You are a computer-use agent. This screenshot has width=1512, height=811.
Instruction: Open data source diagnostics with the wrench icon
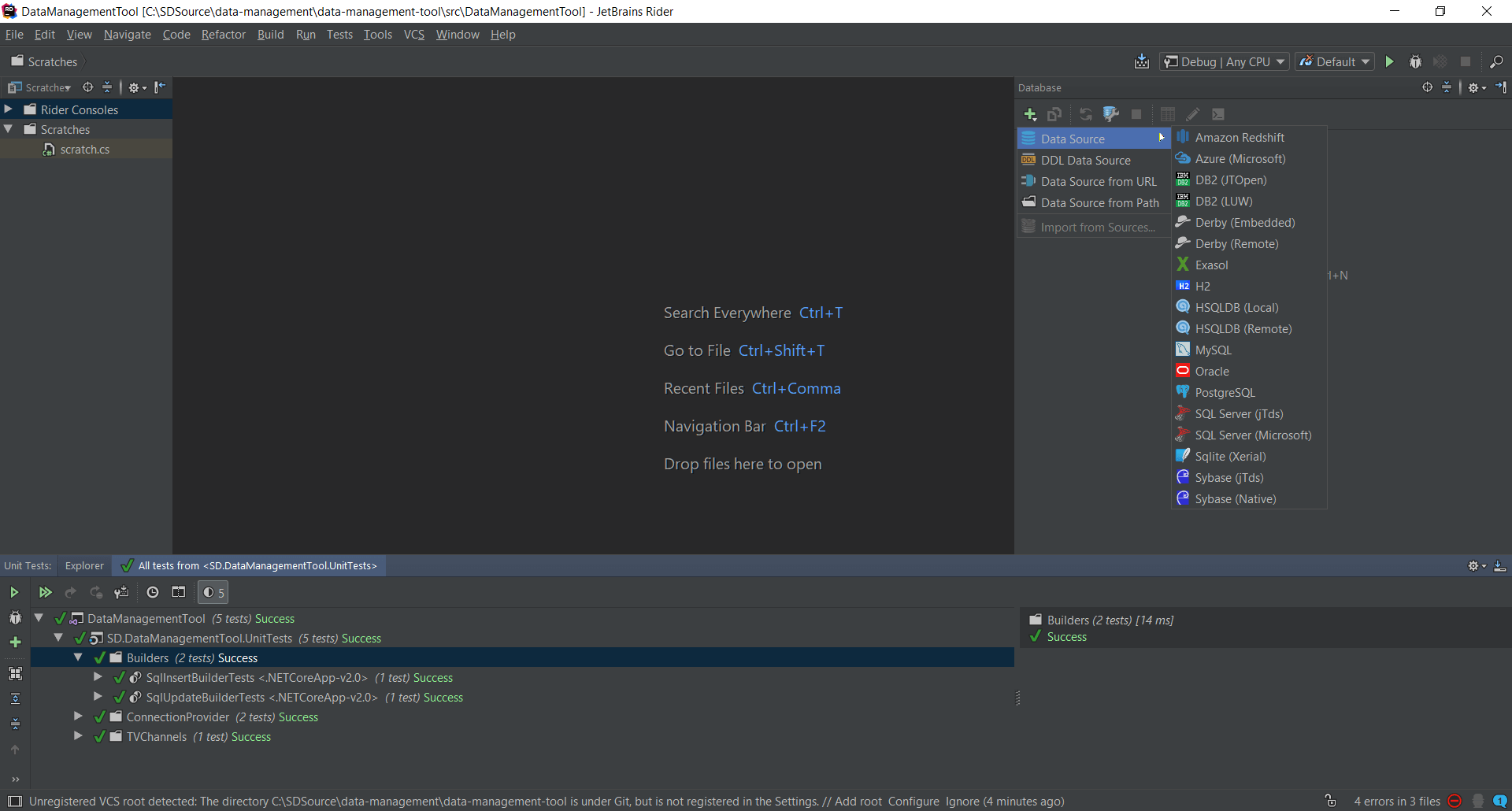tap(1110, 114)
